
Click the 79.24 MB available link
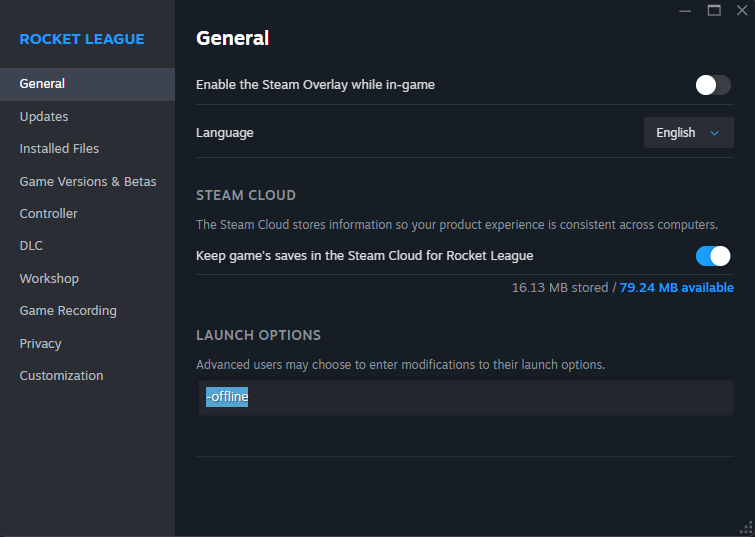[x=677, y=288]
